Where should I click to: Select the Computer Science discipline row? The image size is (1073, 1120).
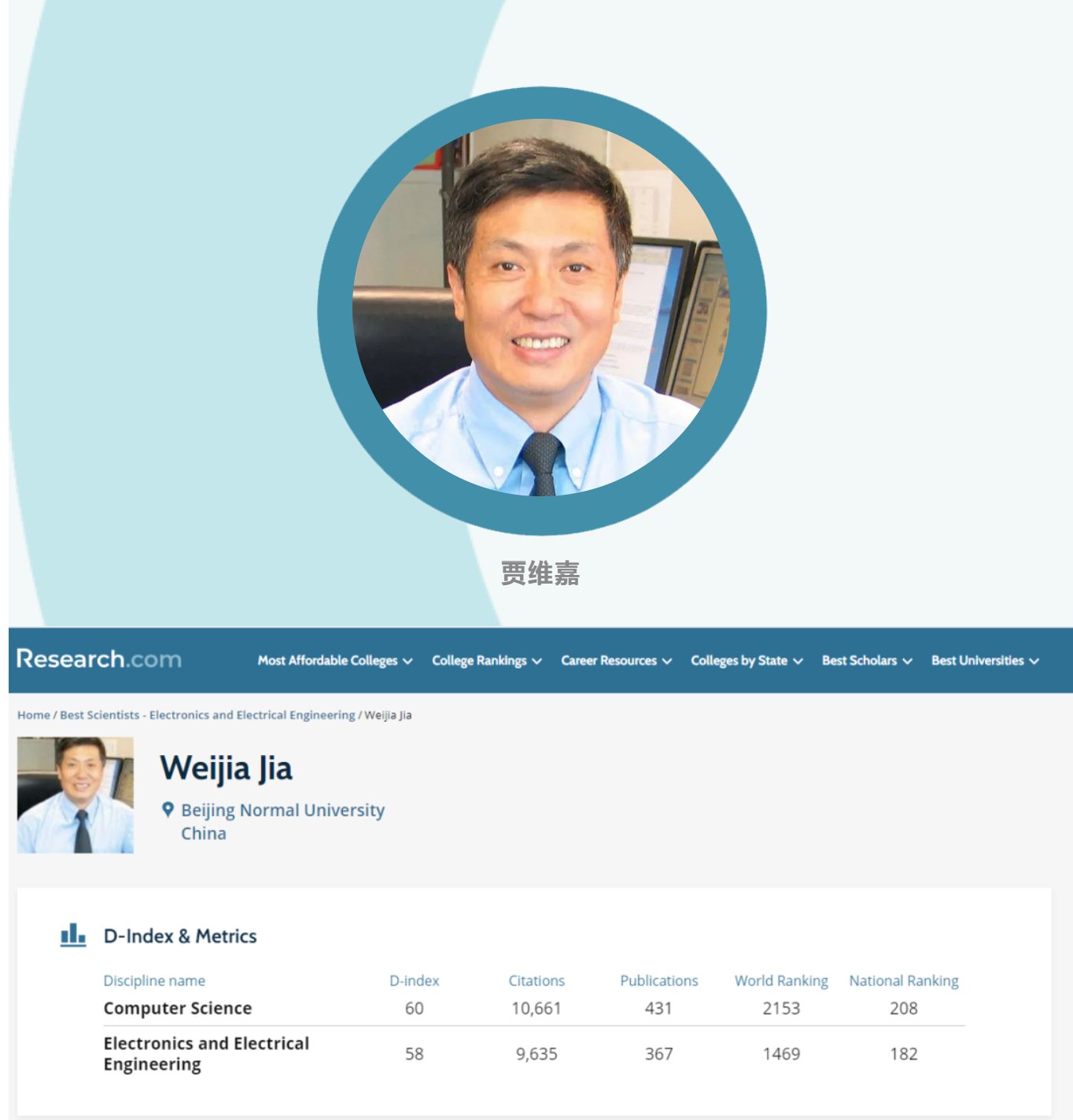pos(534,1008)
